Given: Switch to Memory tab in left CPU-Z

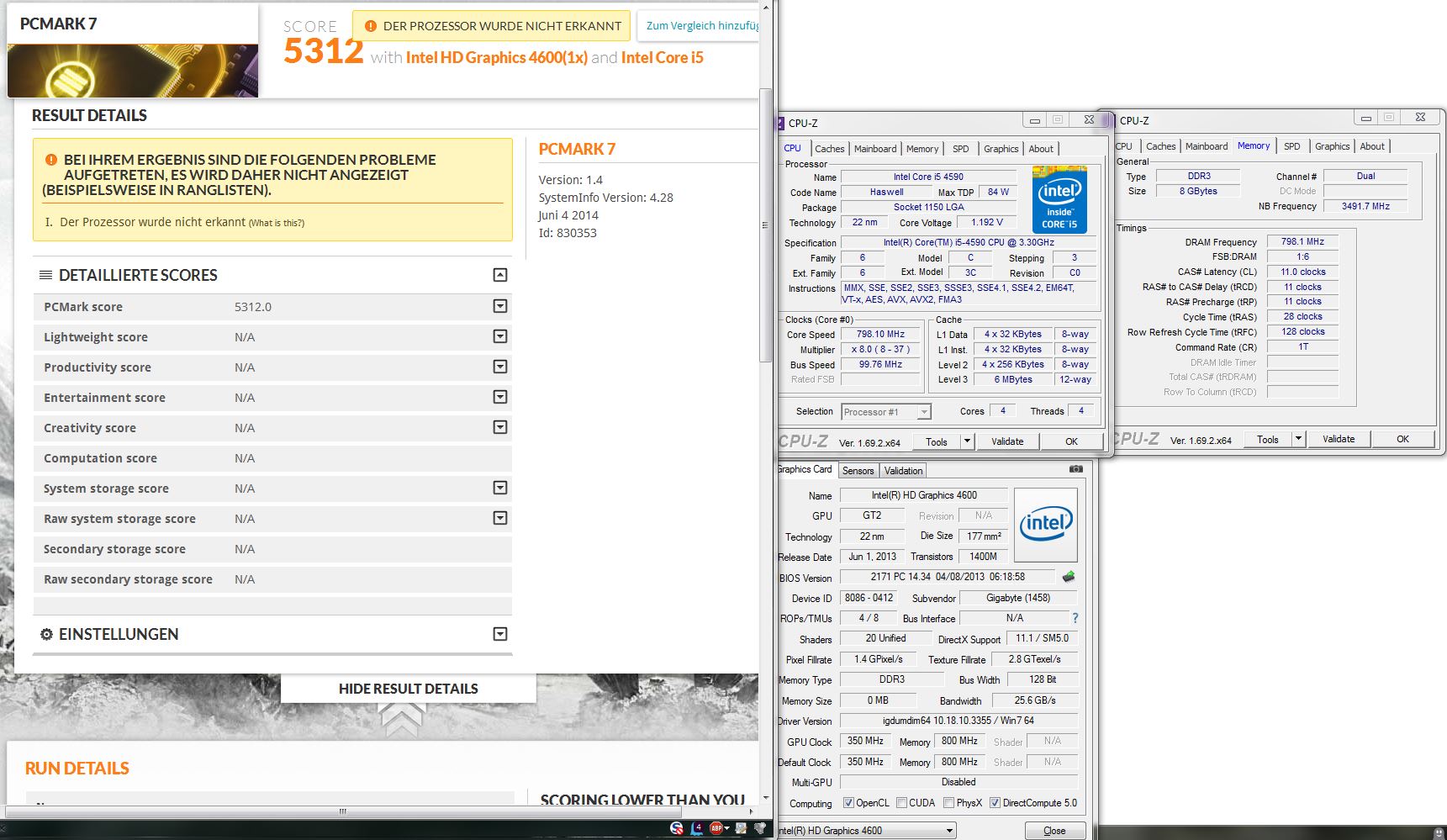Looking at the screenshot, I should (922, 149).
